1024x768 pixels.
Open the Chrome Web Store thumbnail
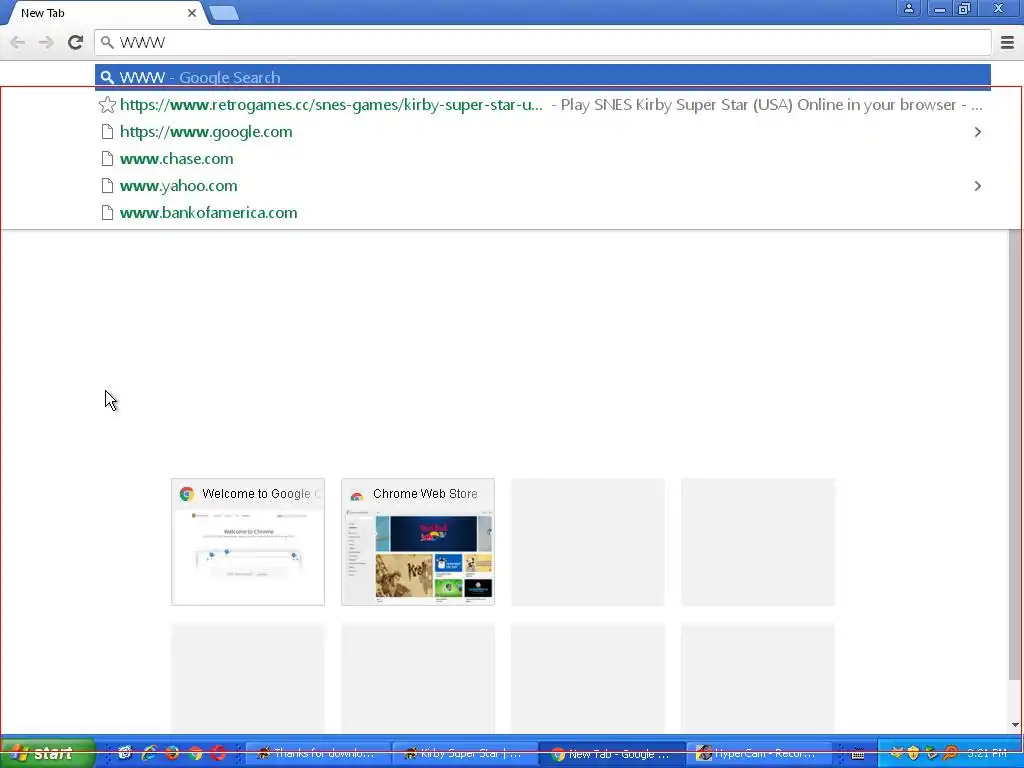click(x=418, y=541)
